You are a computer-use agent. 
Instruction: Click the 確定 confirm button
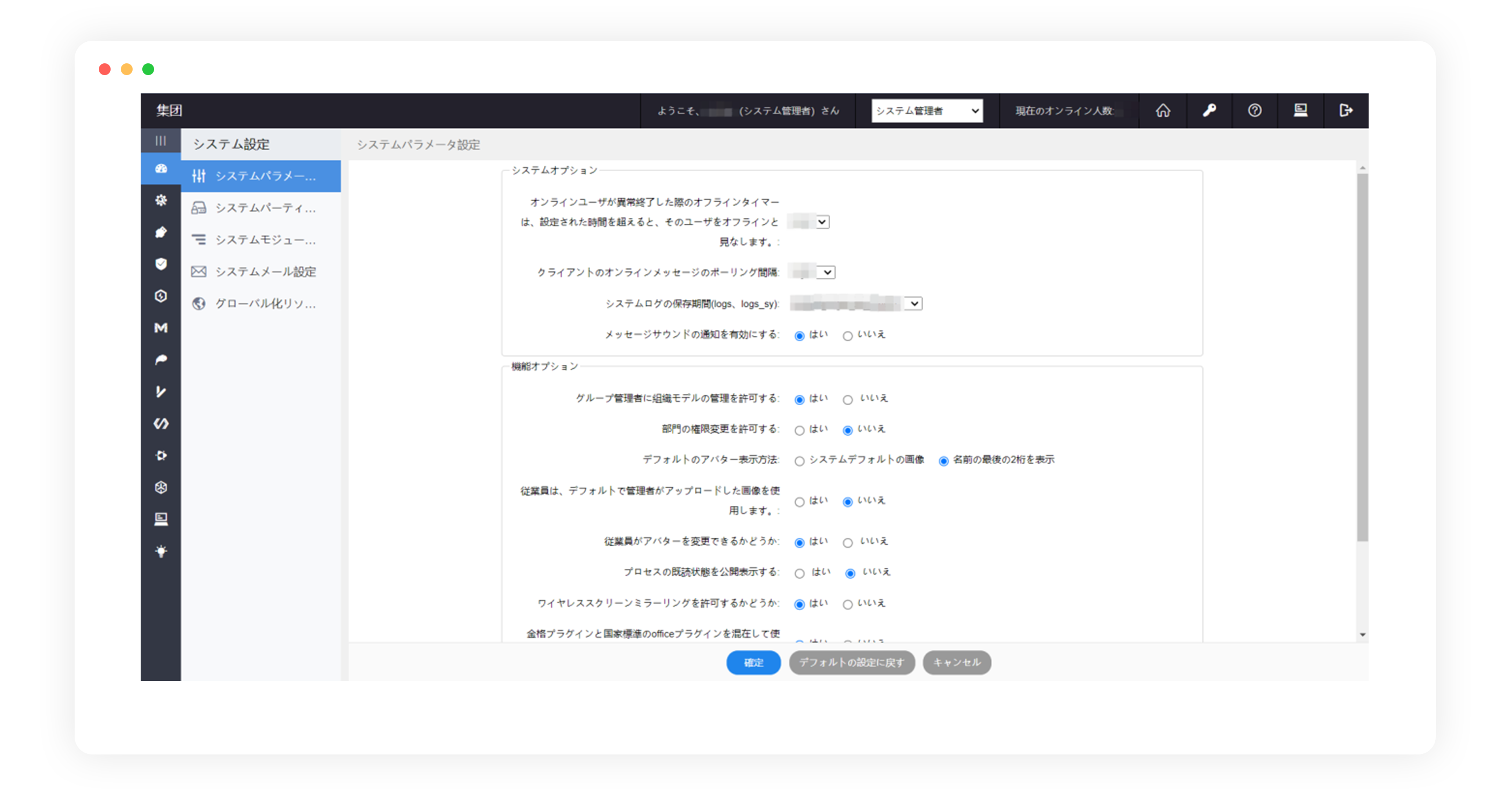[753, 662]
